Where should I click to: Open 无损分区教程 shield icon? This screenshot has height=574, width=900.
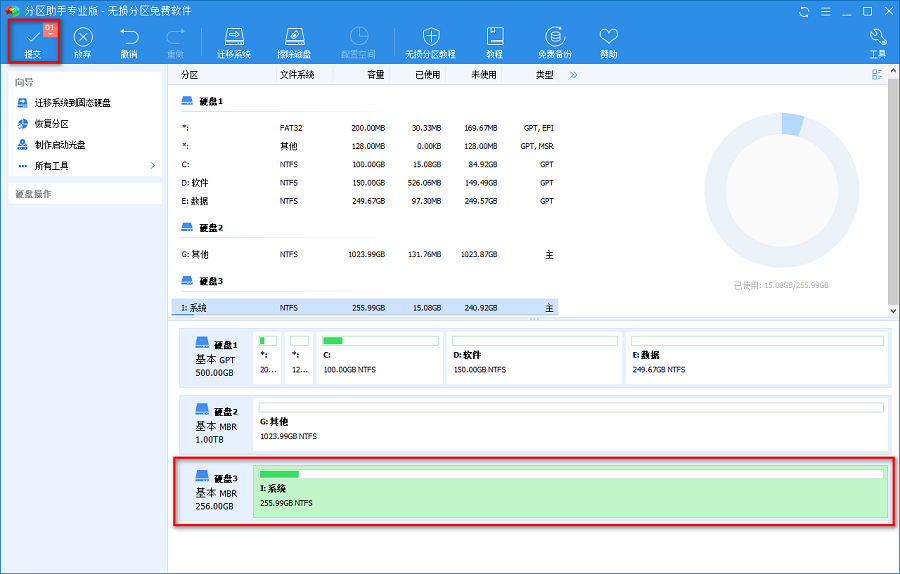(430, 37)
